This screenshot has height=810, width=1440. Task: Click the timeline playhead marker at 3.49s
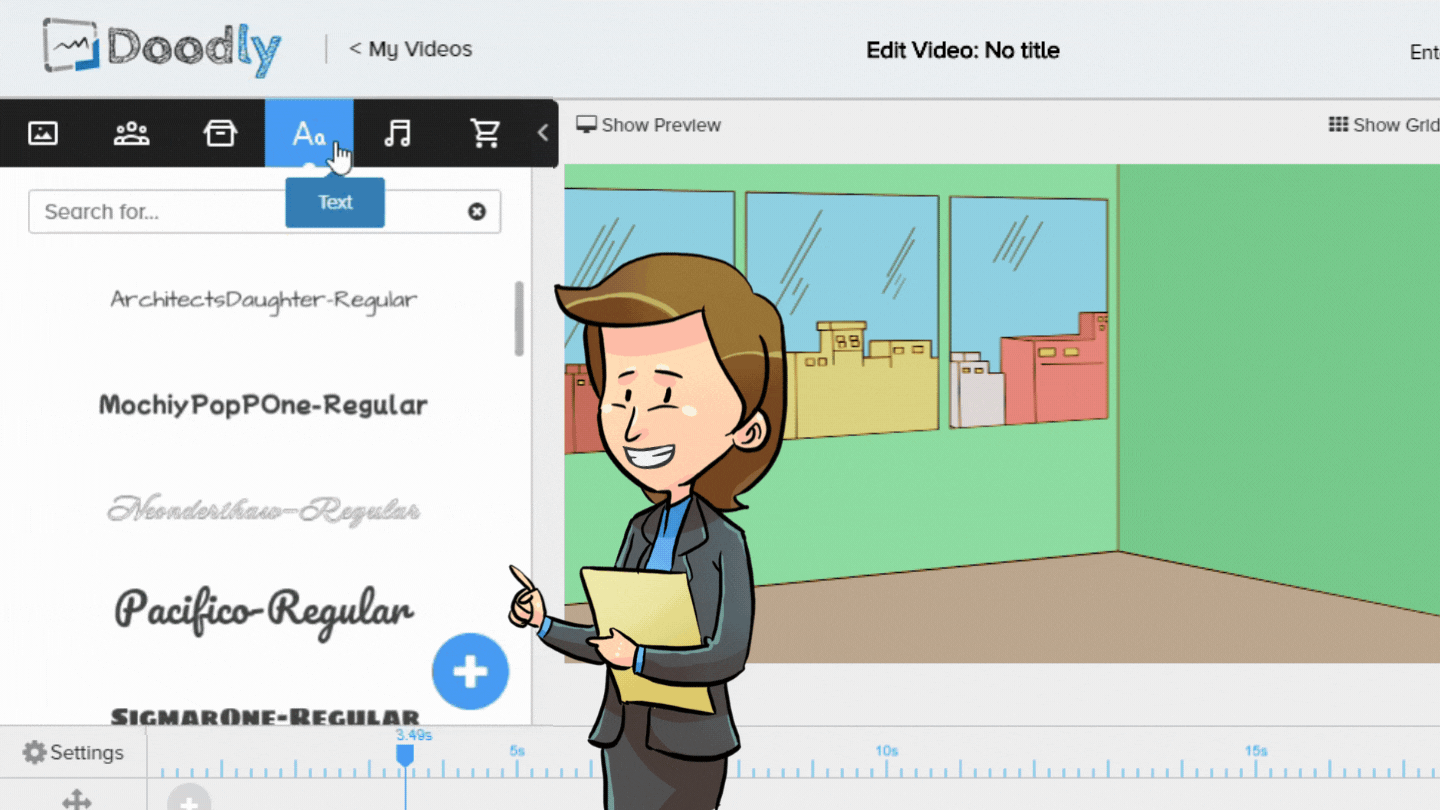pos(405,756)
